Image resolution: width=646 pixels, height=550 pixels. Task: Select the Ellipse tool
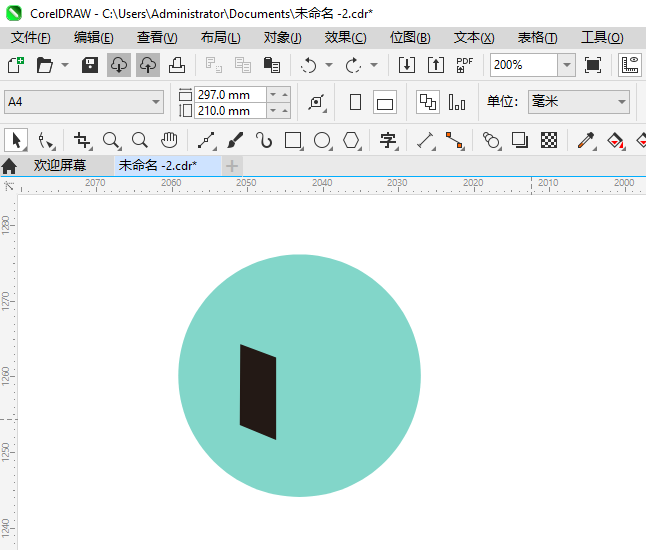(323, 140)
